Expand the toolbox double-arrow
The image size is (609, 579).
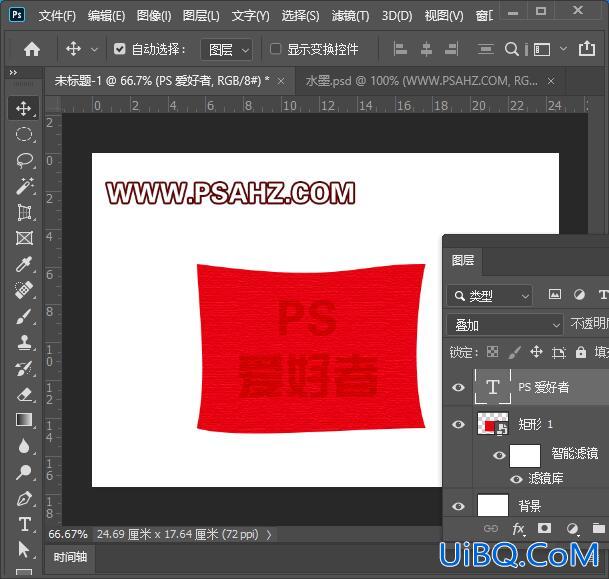pos(13,73)
